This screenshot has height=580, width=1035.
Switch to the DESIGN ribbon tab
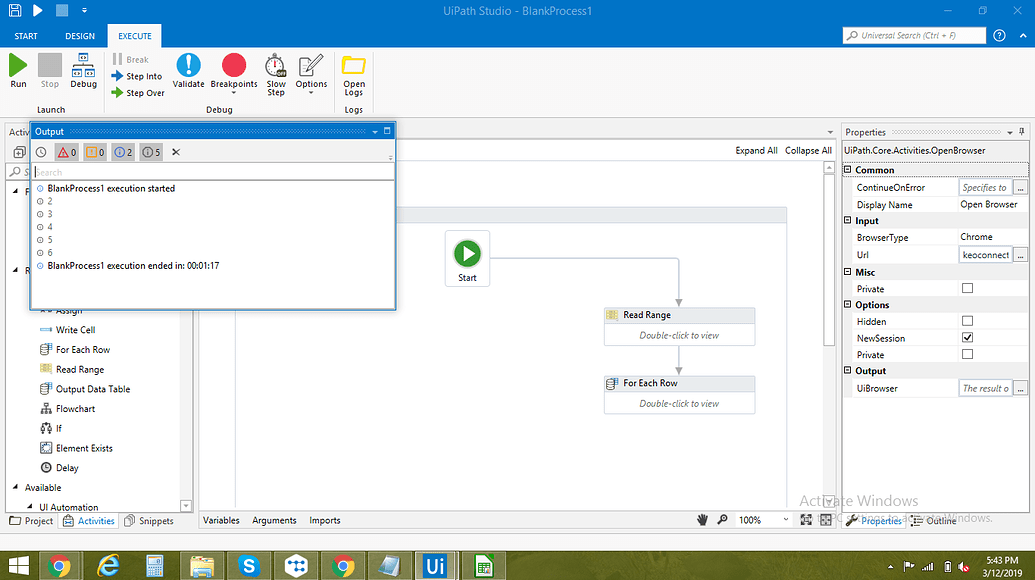[79, 34]
